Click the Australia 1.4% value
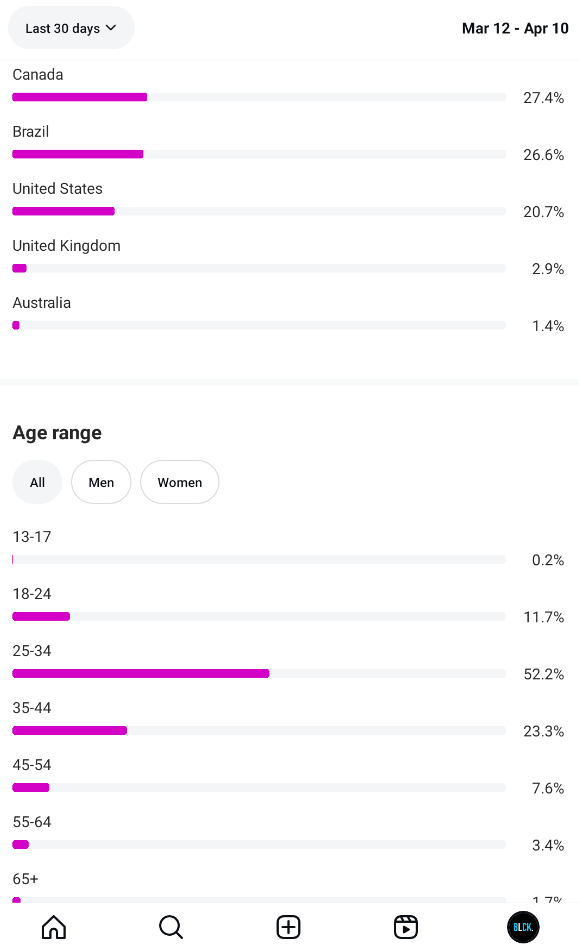 [548, 326]
